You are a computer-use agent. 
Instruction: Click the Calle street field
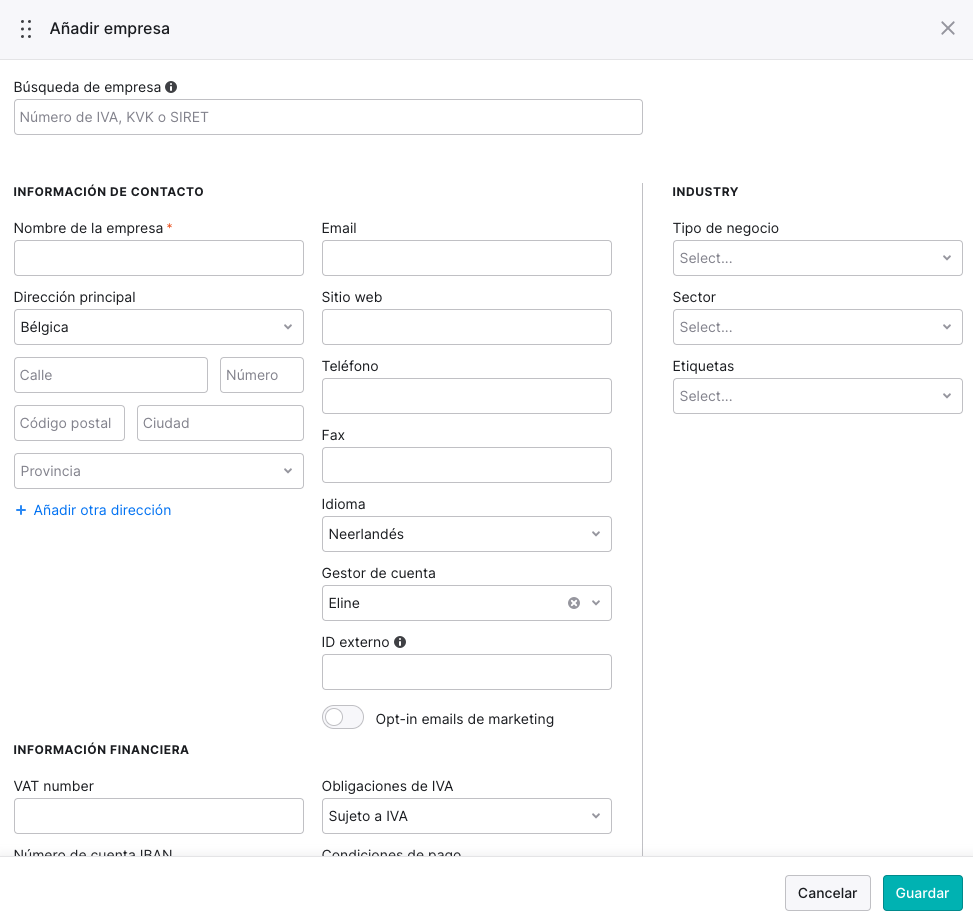tap(111, 375)
